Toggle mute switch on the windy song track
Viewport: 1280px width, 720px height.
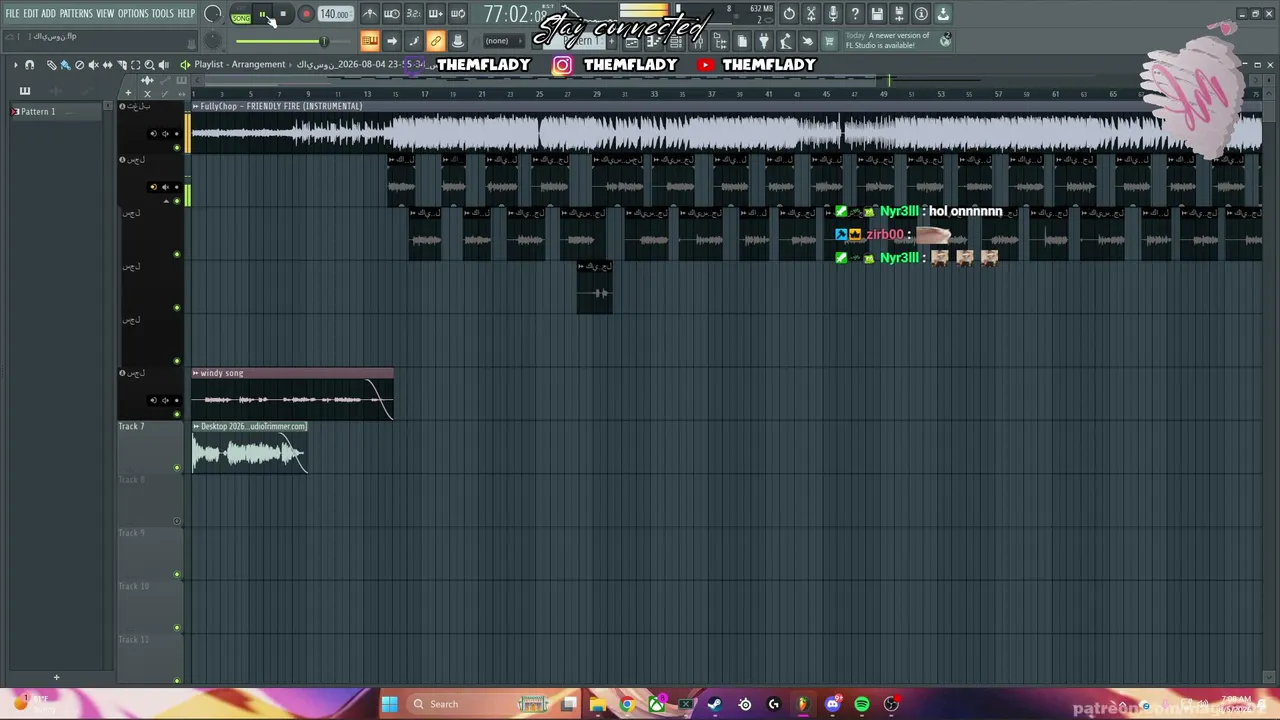(177, 414)
